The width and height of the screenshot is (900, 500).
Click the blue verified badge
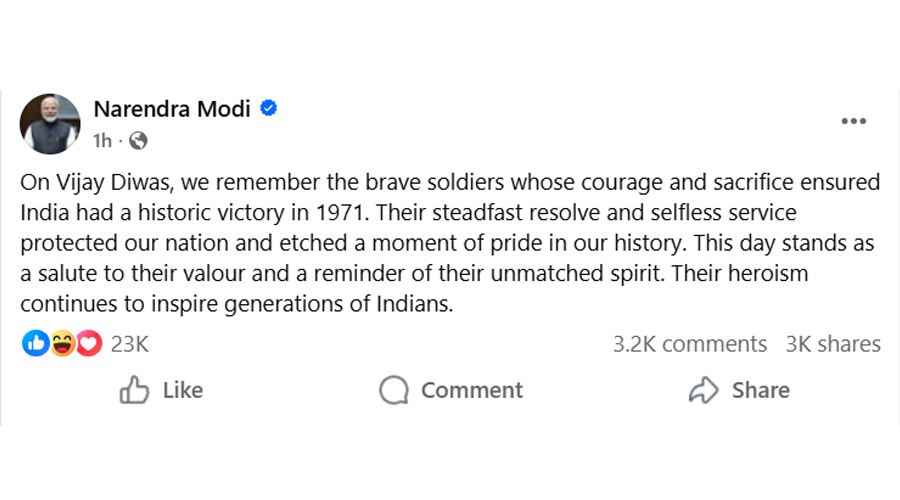pos(268,108)
